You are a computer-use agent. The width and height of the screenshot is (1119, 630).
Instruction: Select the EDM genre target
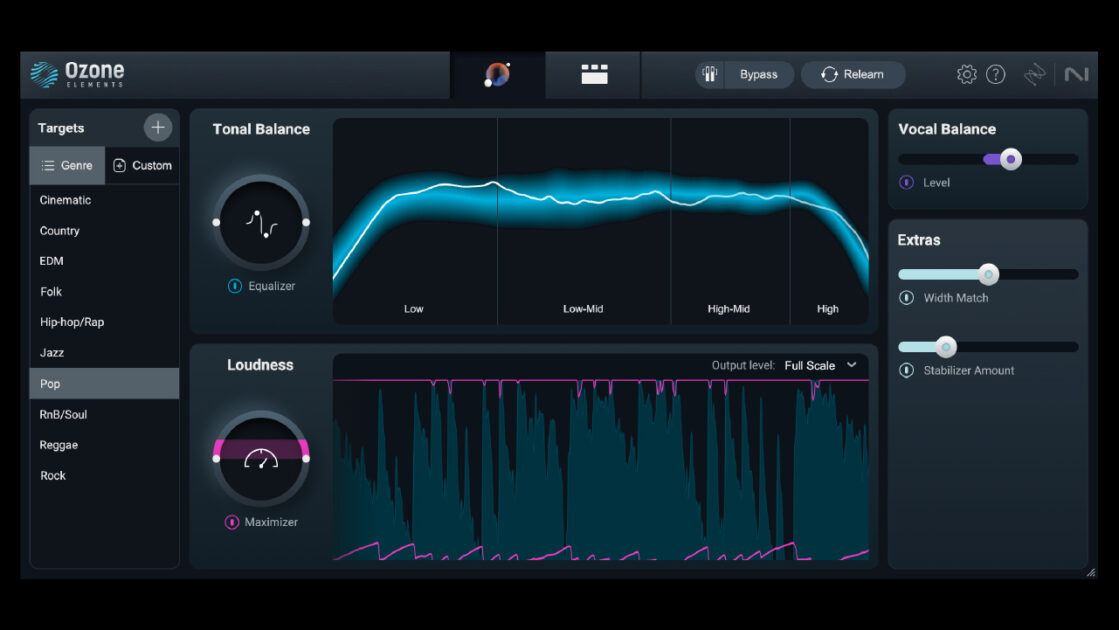click(x=104, y=261)
